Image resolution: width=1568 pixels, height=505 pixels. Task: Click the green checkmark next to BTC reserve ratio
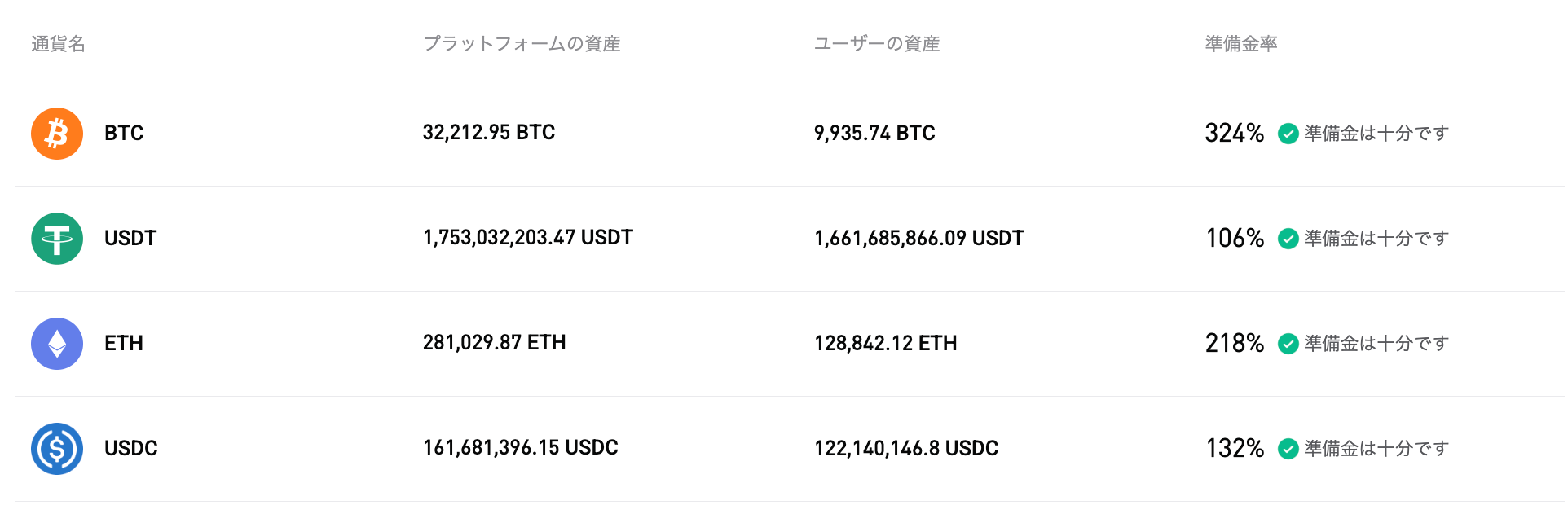1288,134
